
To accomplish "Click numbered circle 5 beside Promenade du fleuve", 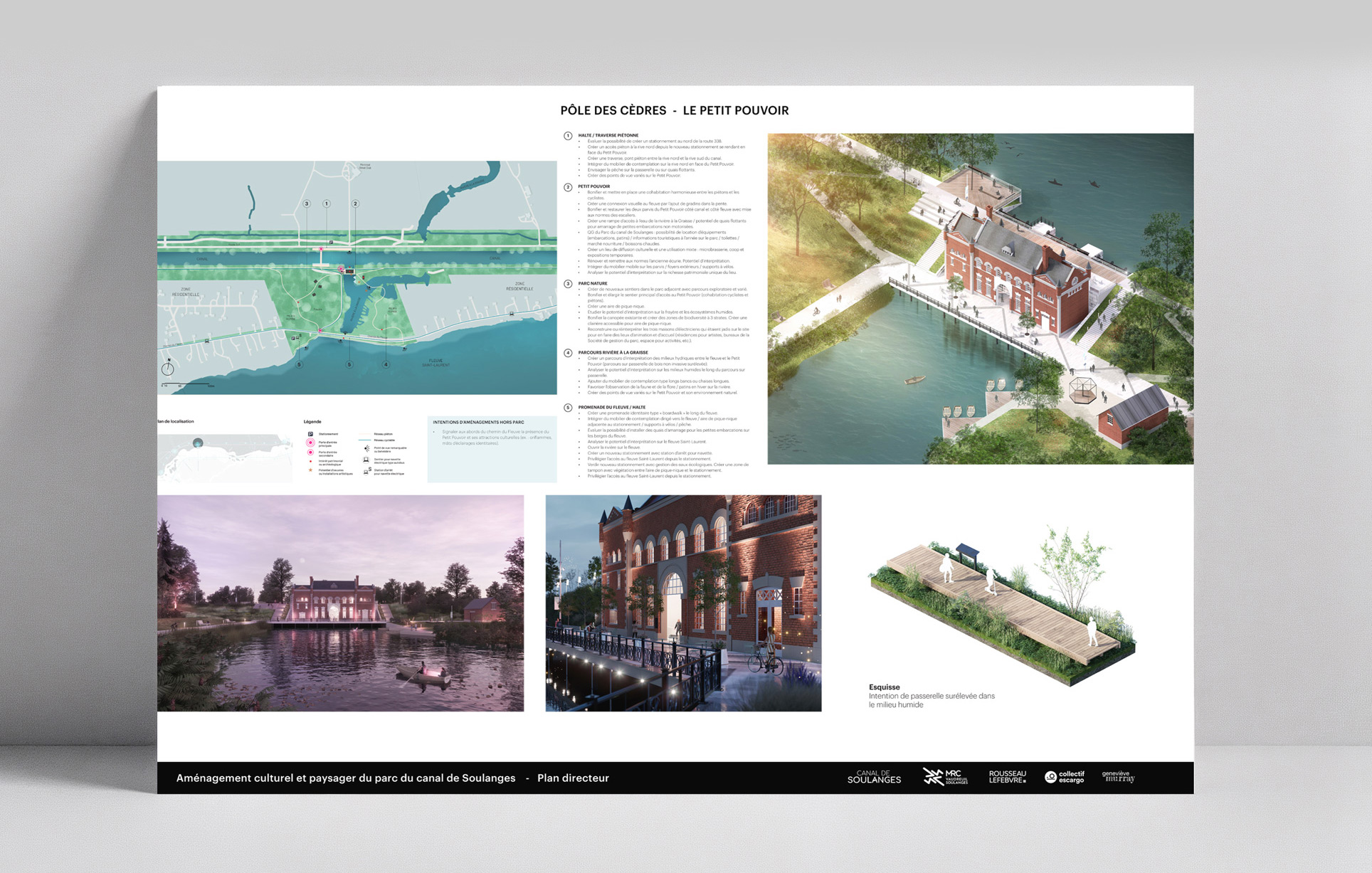I will pyautogui.click(x=568, y=408).
